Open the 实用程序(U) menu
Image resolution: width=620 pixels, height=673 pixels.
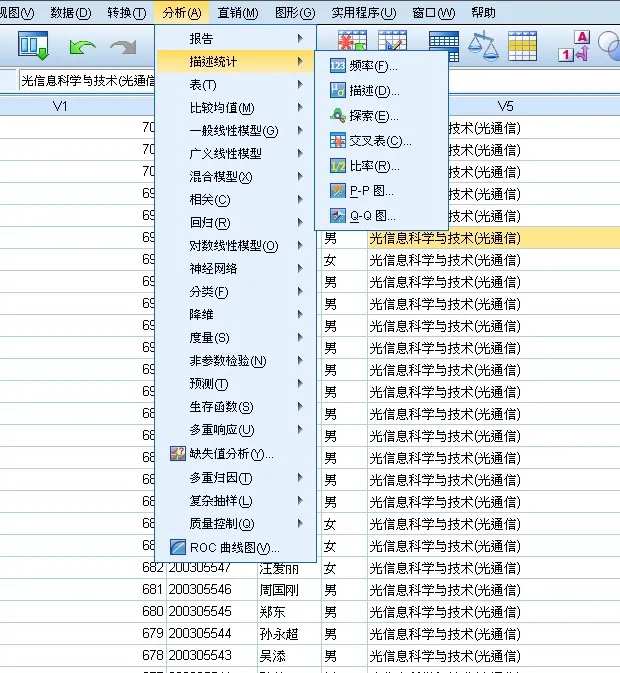[x=363, y=13]
